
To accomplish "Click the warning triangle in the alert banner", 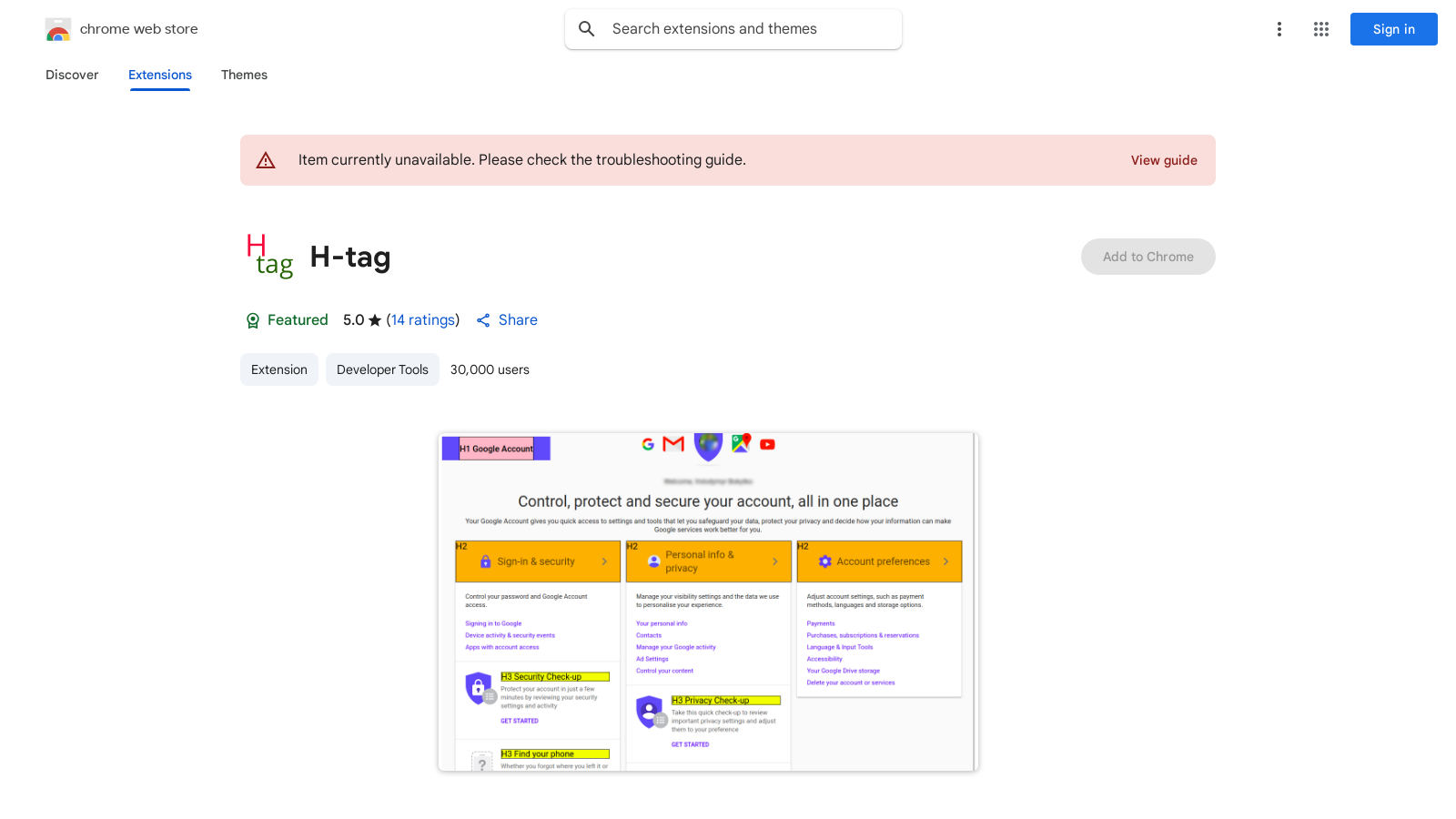I will [266, 159].
